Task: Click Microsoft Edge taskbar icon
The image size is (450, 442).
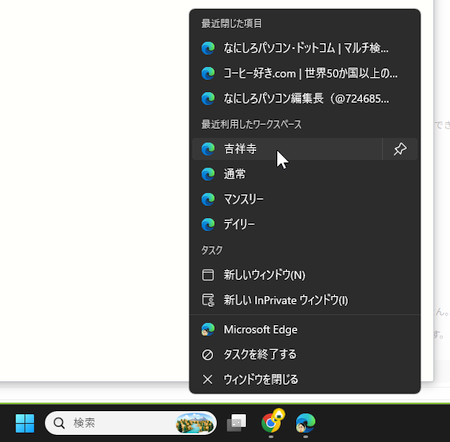Action: pos(305,423)
